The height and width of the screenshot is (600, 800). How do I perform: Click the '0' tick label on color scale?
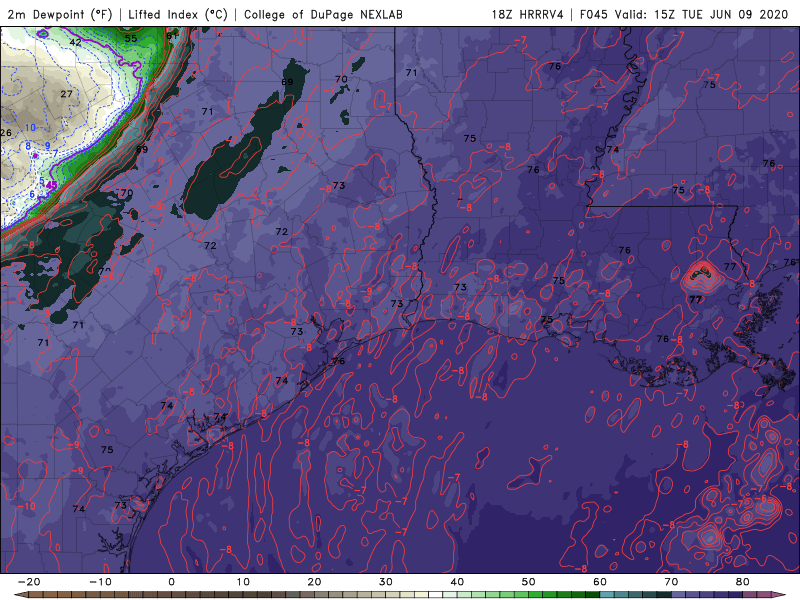click(171, 582)
